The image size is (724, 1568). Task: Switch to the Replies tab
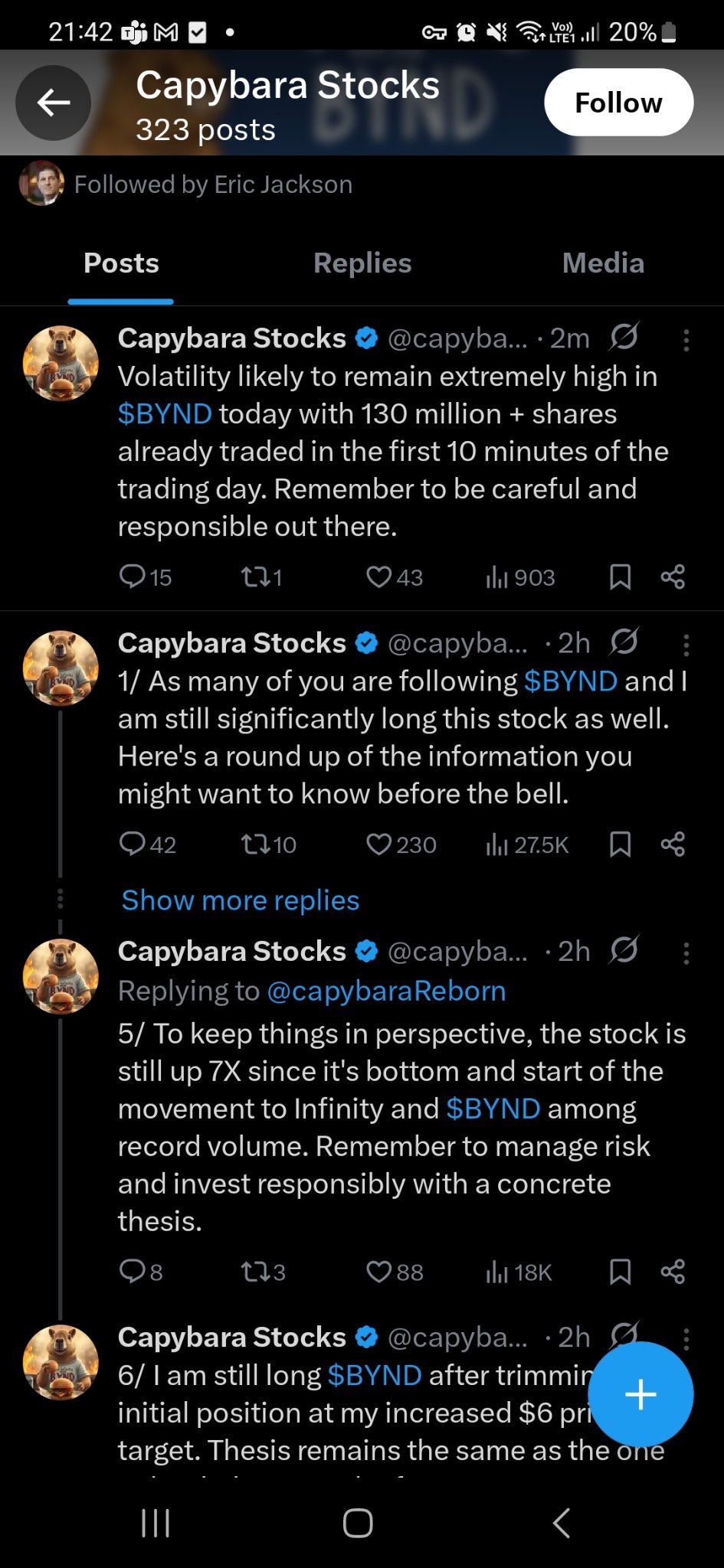362,263
